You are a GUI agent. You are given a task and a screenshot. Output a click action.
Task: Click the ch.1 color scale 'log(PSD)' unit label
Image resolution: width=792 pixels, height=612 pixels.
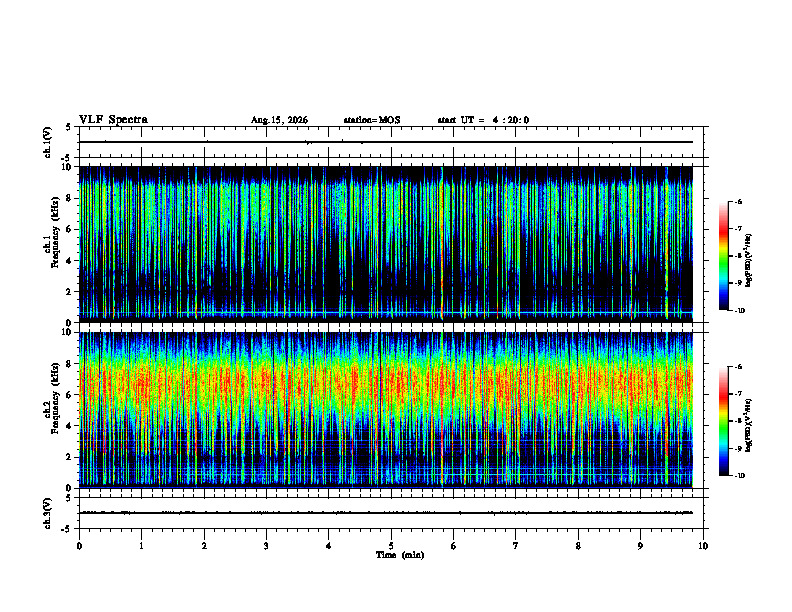click(x=749, y=261)
